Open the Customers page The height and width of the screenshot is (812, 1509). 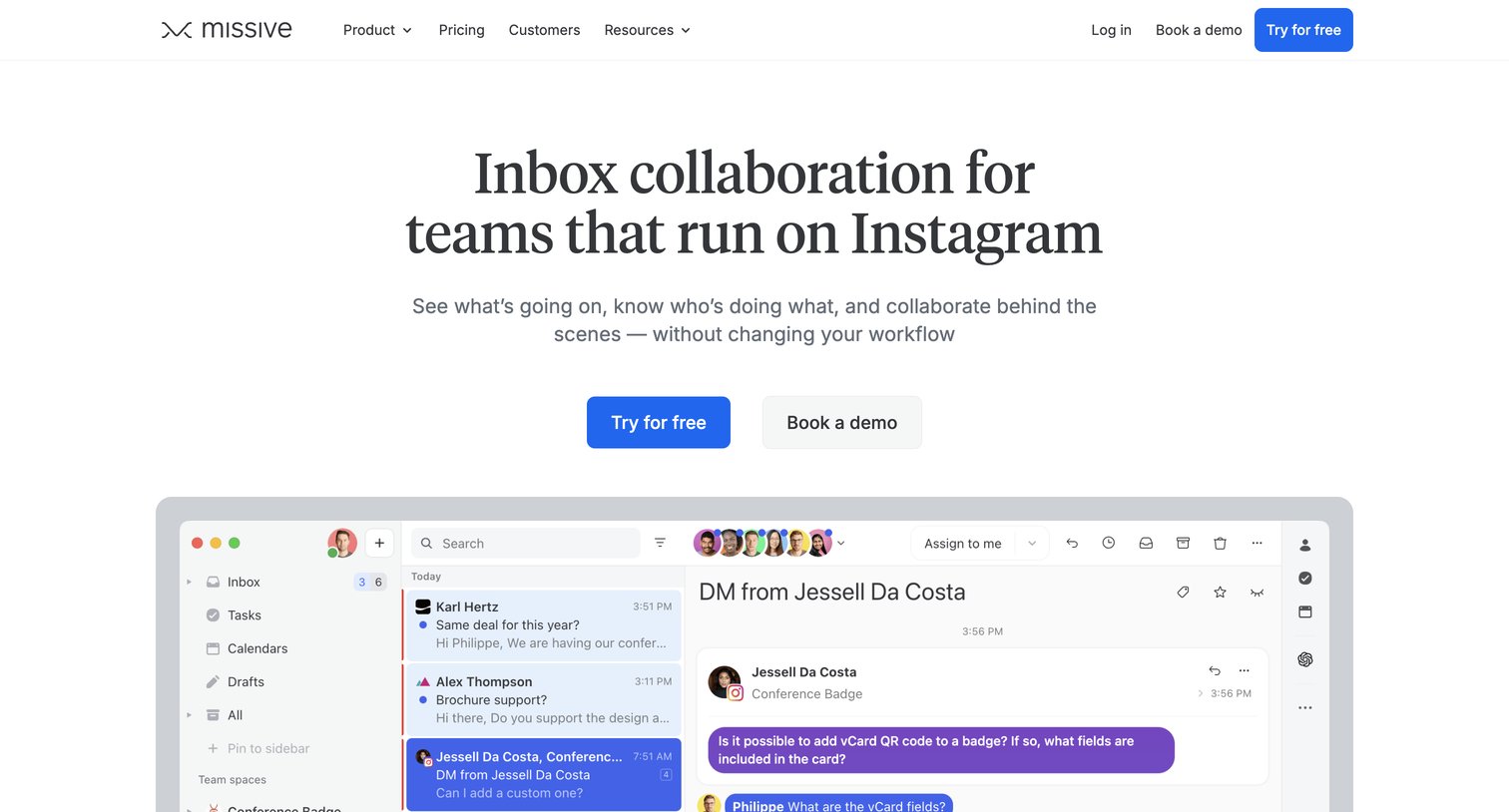click(x=544, y=30)
